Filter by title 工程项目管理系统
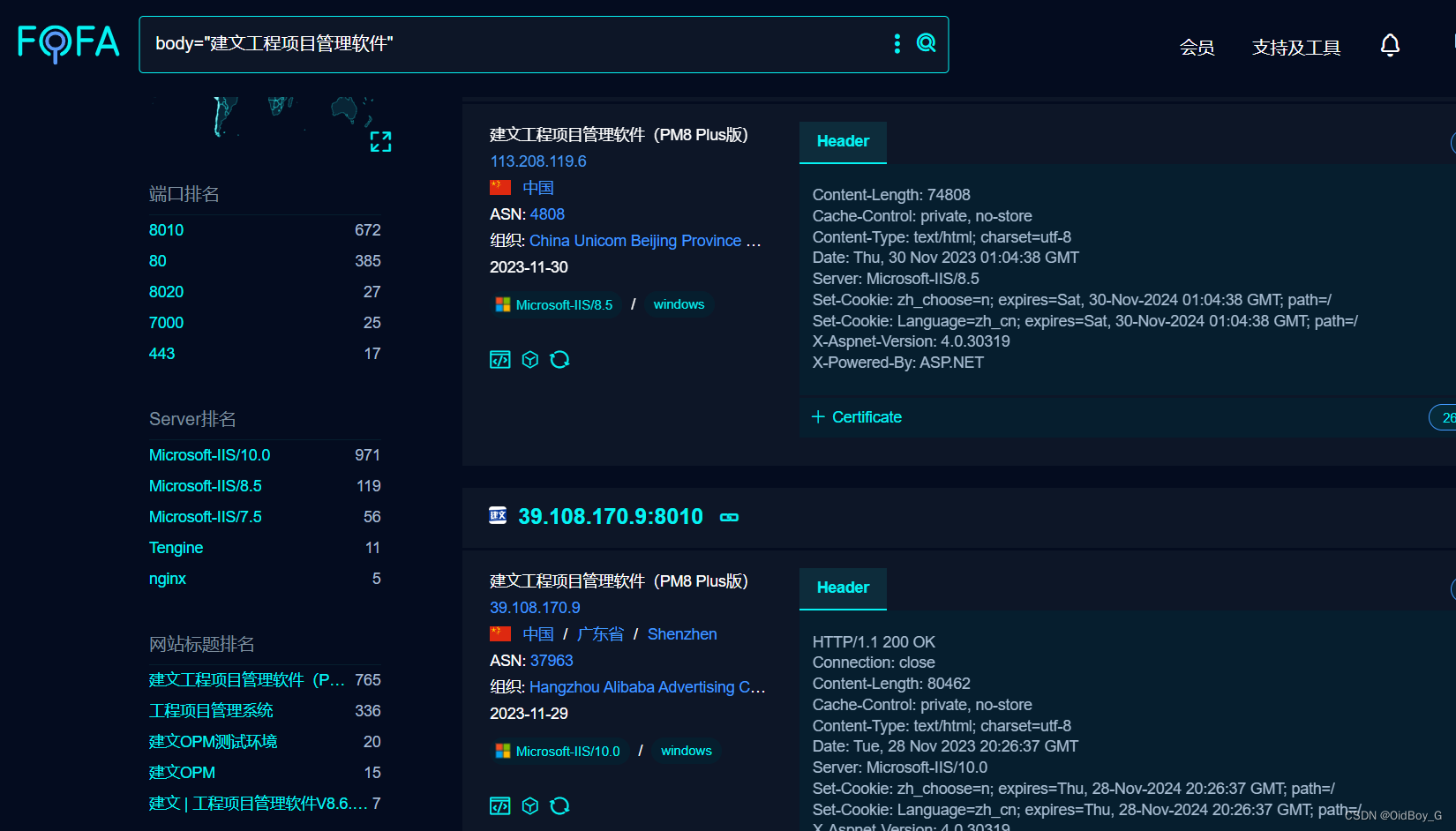The width and height of the screenshot is (1456, 831). coord(211,711)
